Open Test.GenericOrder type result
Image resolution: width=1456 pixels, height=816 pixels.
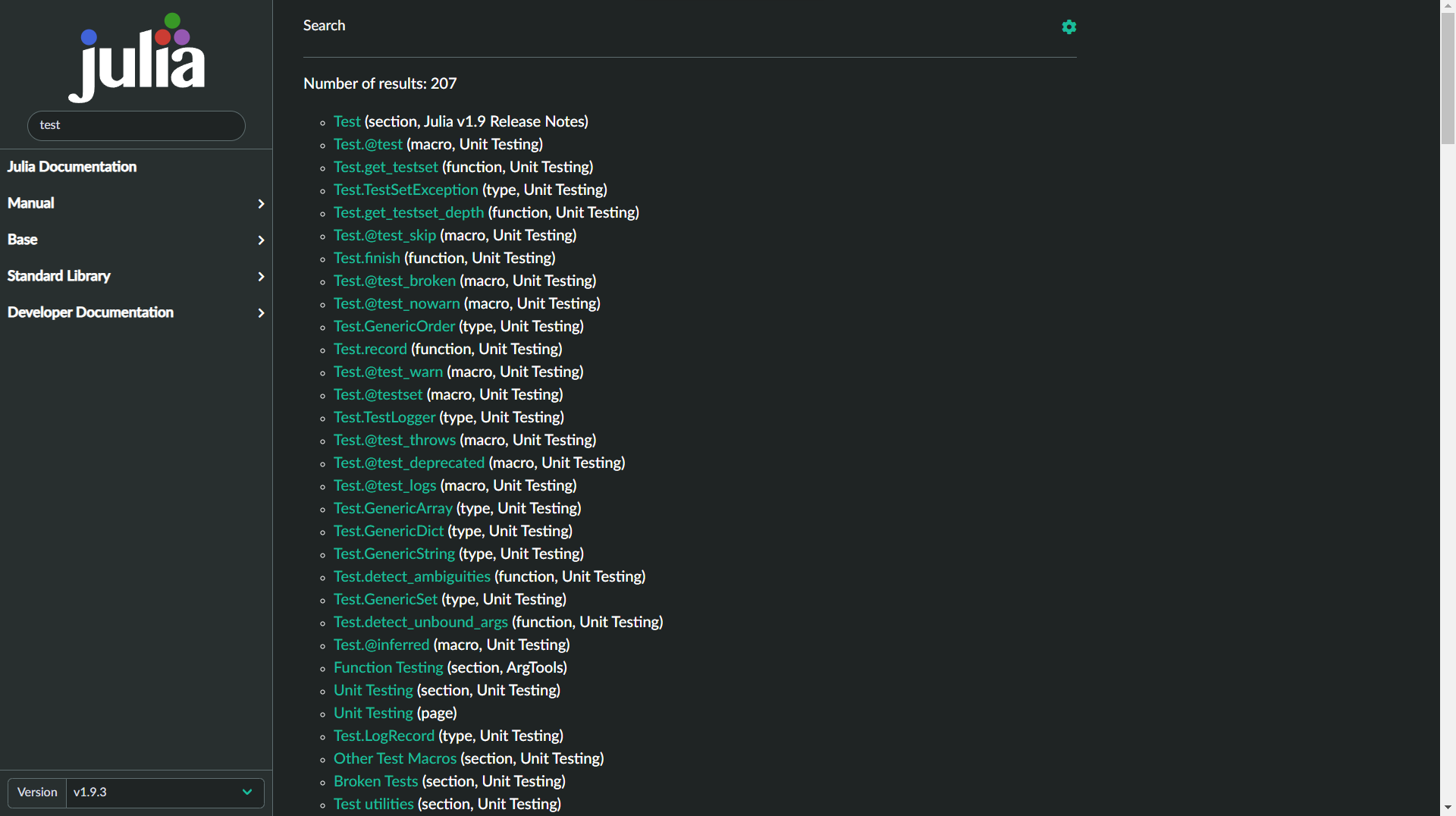[x=394, y=327]
